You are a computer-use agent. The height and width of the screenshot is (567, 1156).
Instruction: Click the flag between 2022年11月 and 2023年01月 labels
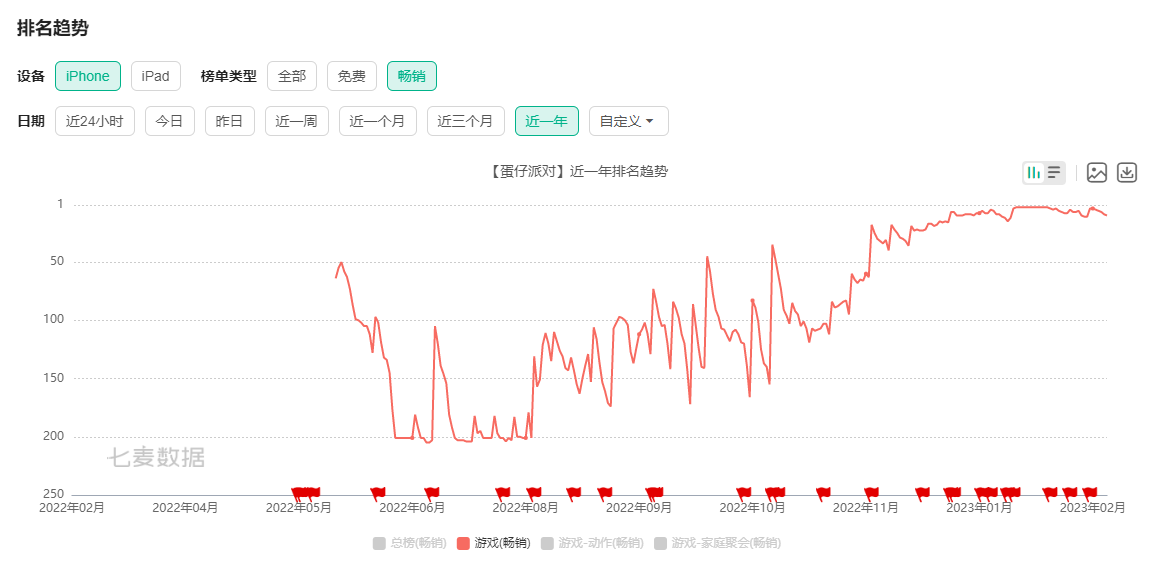922,492
